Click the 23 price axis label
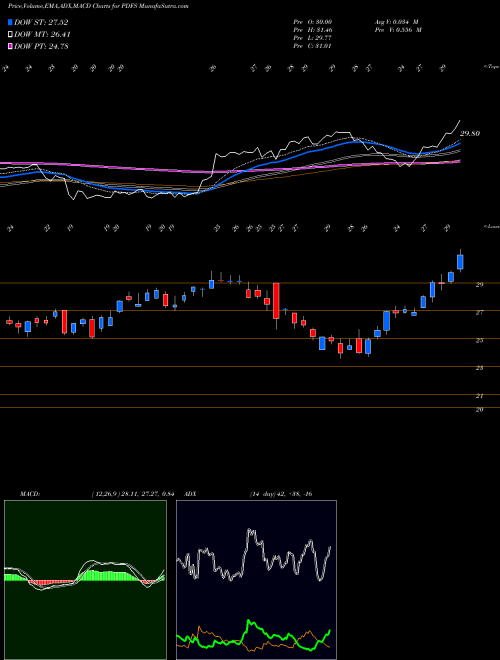 pos(479,368)
